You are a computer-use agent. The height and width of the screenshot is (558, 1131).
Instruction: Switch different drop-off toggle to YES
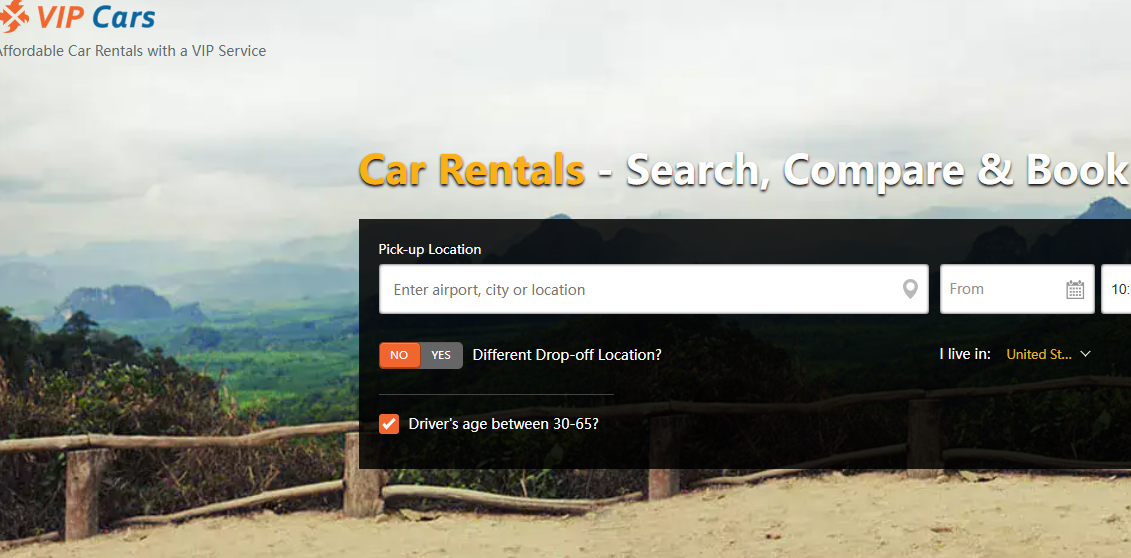[x=441, y=355]
